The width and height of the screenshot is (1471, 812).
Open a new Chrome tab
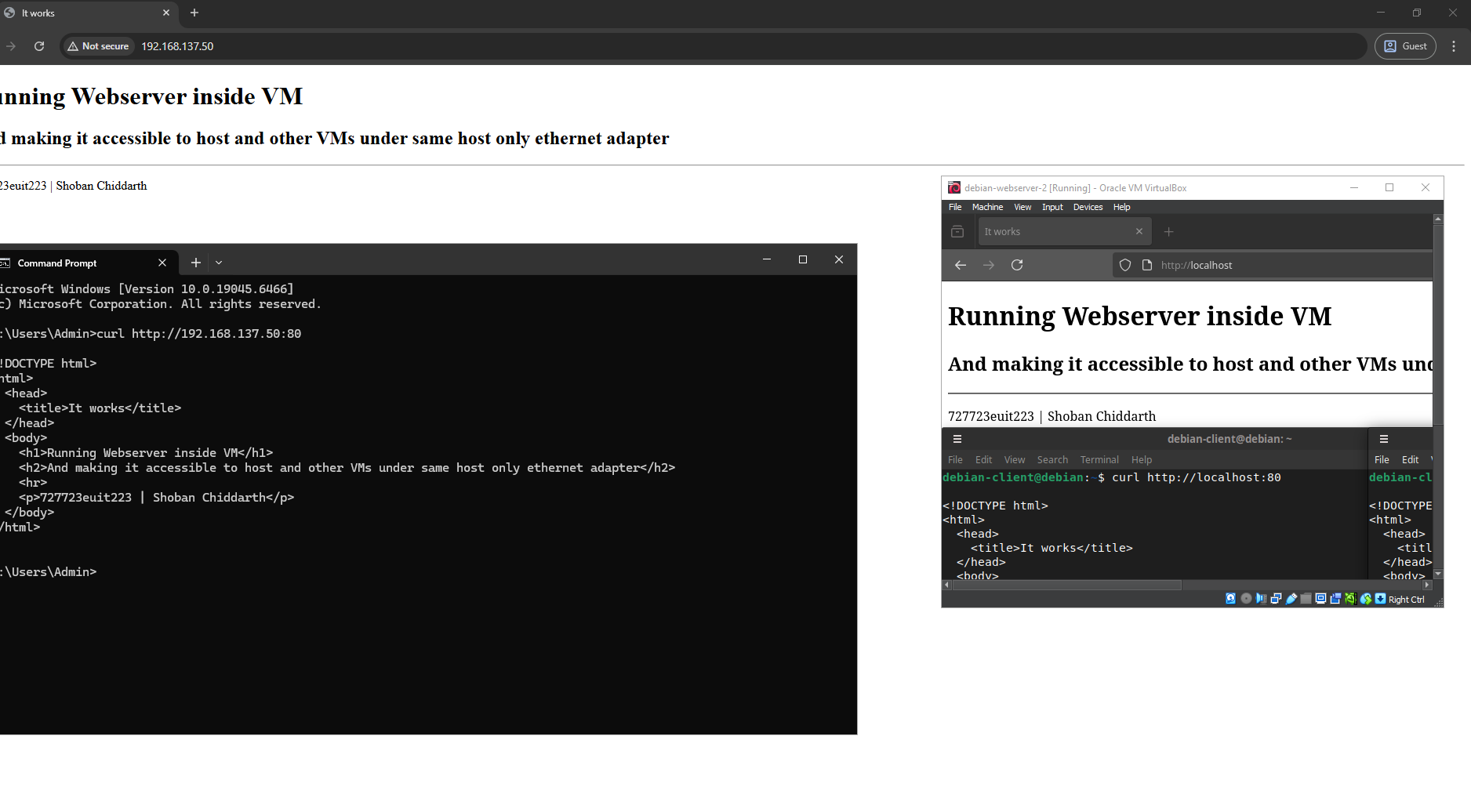(x=194, y=13)
